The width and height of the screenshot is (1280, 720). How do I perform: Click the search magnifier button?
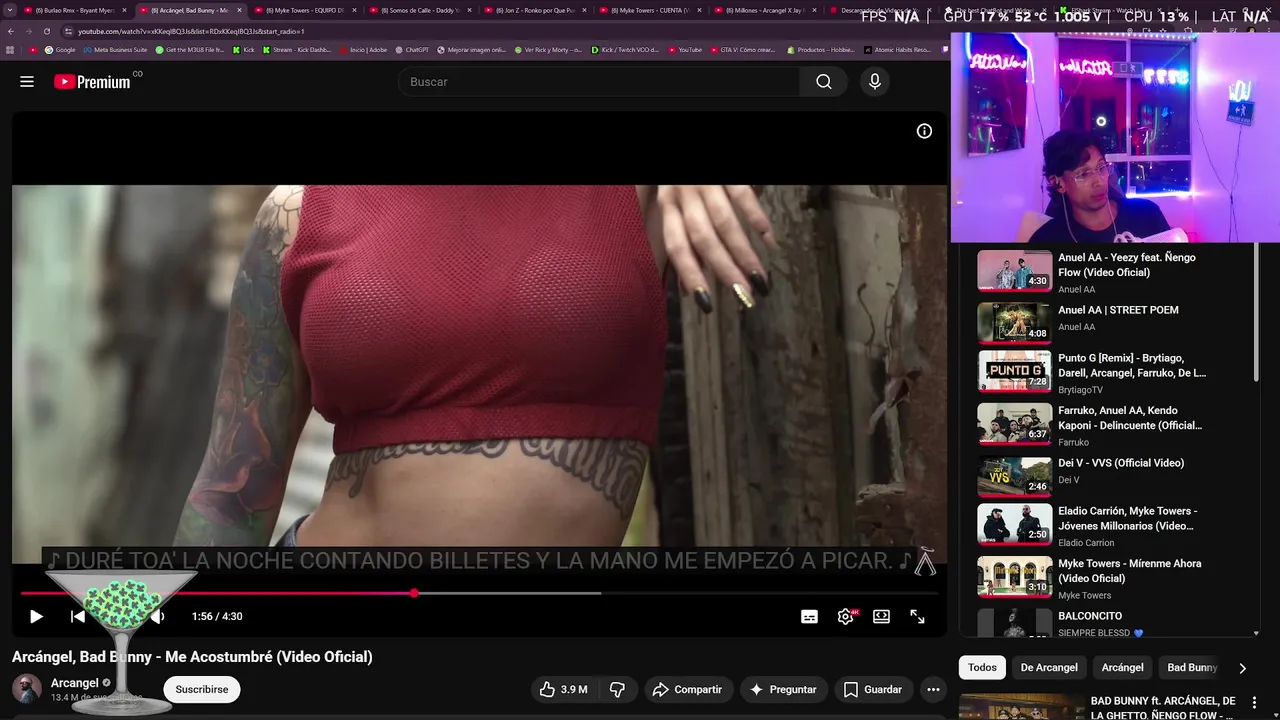pyautogui.click(x=824, y=82)
